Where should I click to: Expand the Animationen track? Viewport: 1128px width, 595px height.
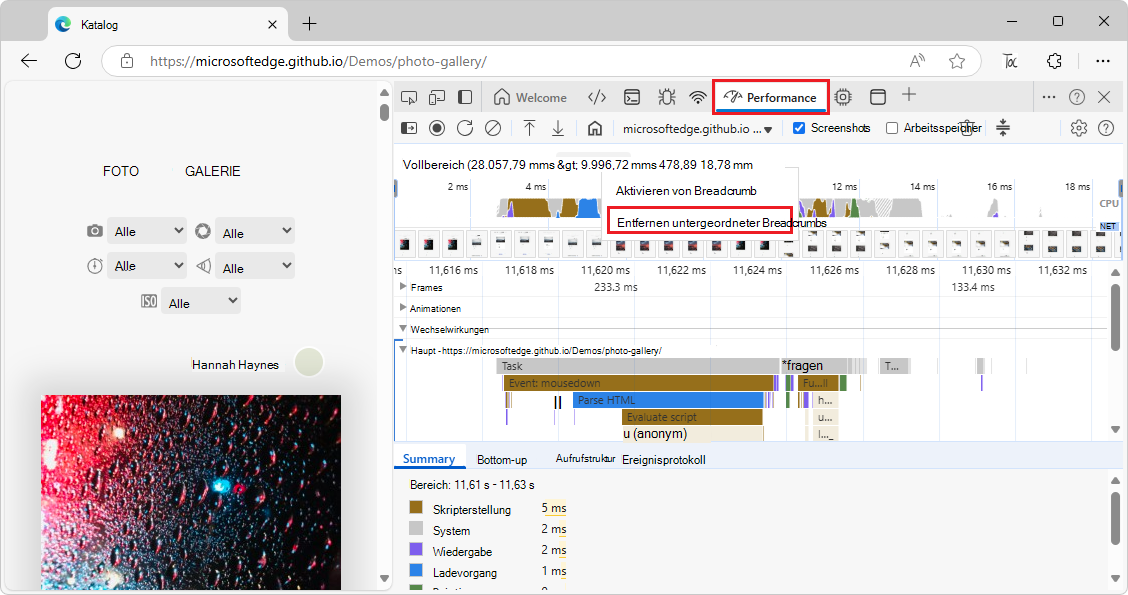[x=403, y=308]
